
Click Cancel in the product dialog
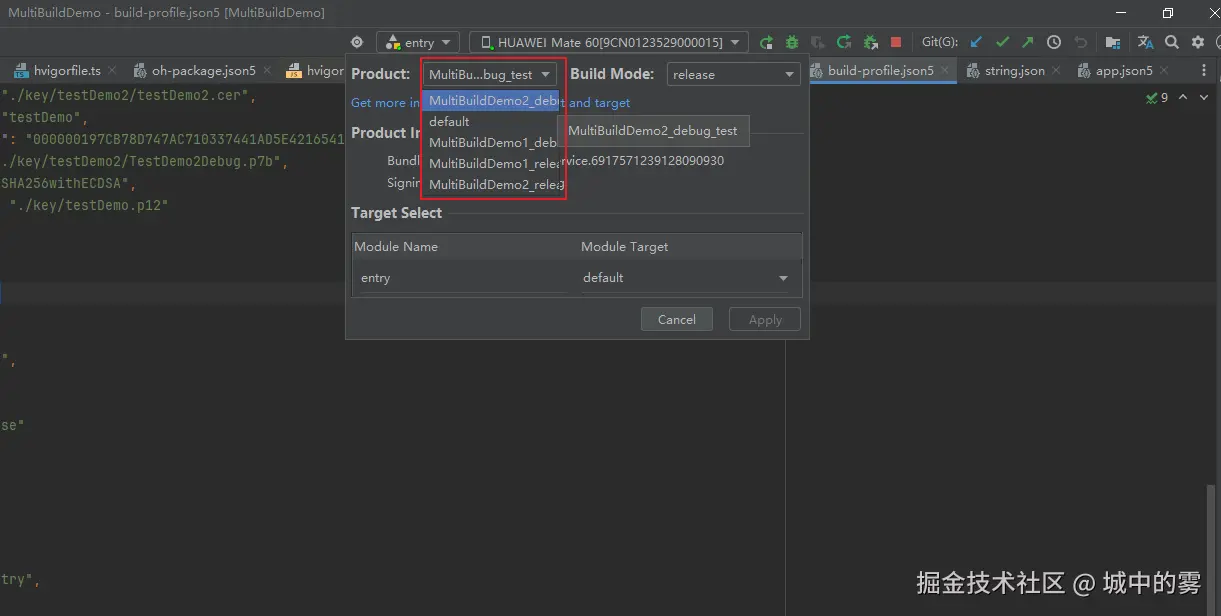[x=677, y=319]
